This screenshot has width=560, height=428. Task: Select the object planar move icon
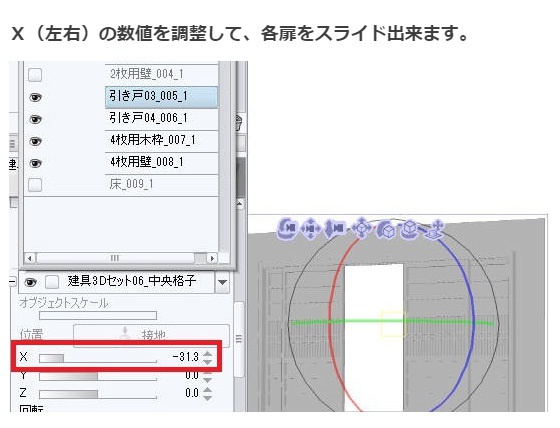361,228
